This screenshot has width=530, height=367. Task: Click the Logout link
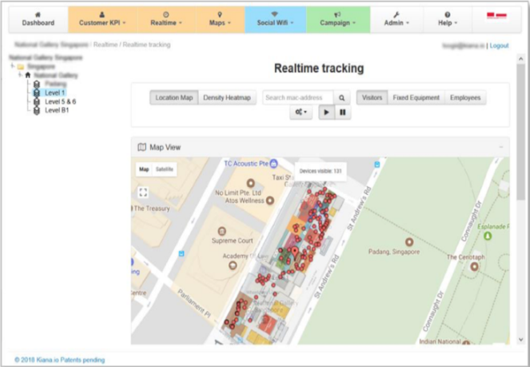[x=499, y=46]
